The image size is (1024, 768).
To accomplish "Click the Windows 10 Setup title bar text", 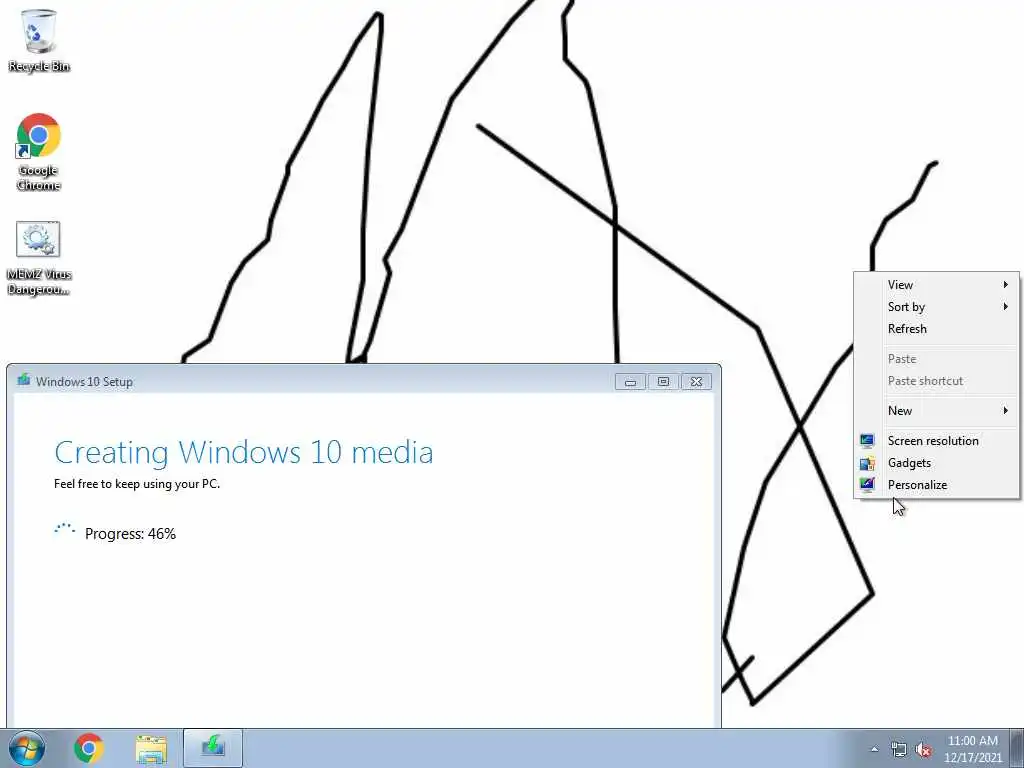I will 84,382.
